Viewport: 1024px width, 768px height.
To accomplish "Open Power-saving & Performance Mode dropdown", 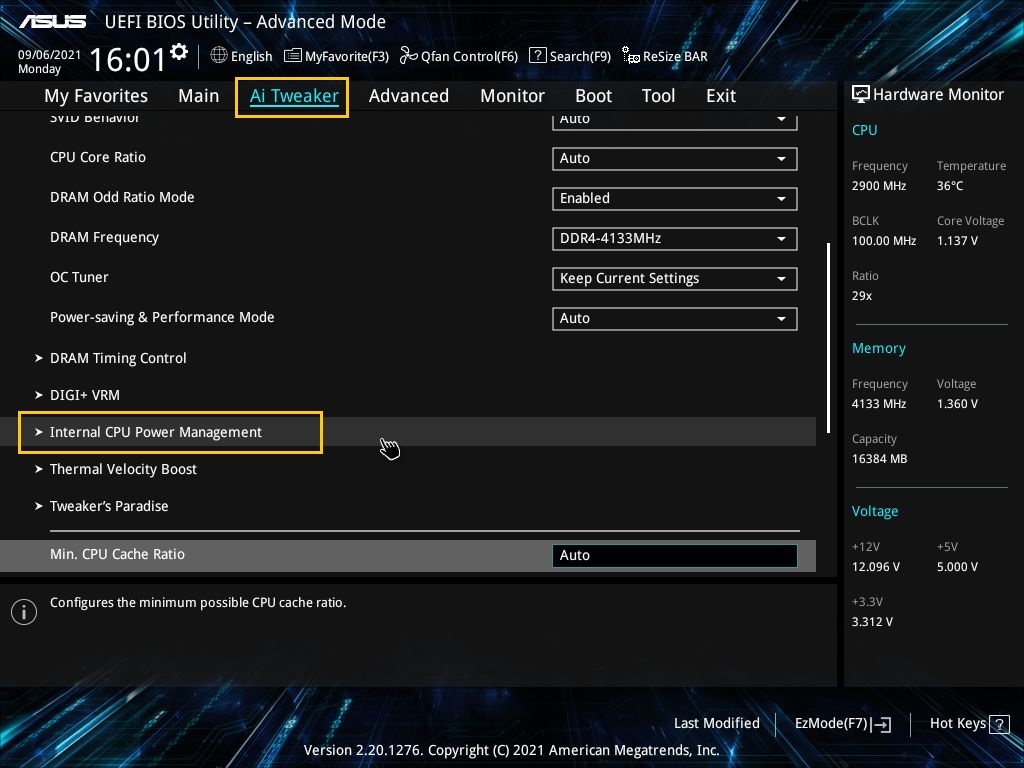I will click(675, 319).
